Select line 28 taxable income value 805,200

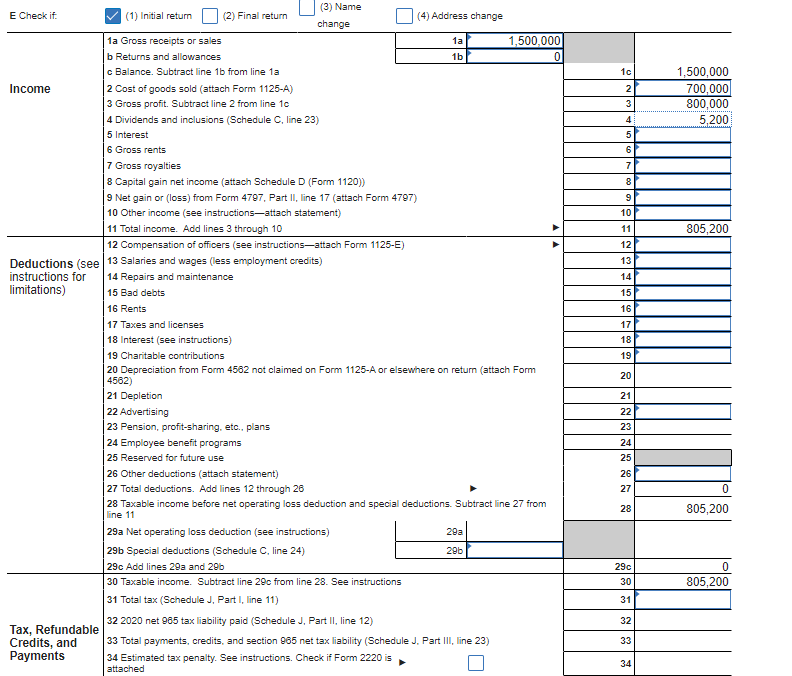[707, 509]
